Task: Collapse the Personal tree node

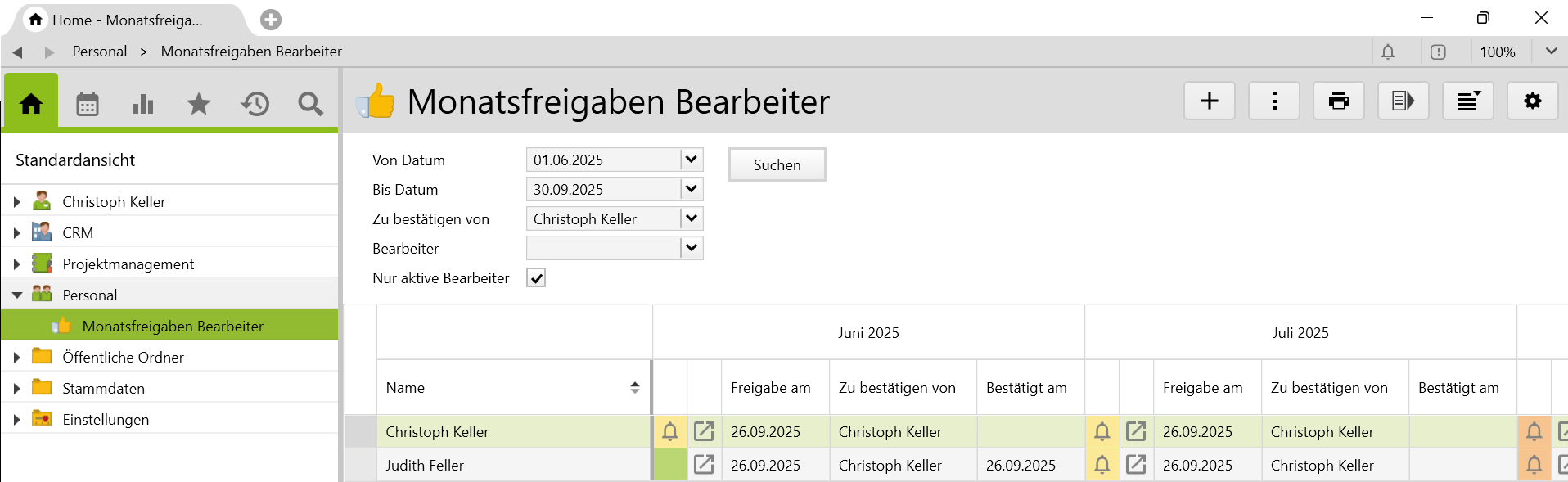Action: (16, 295)
